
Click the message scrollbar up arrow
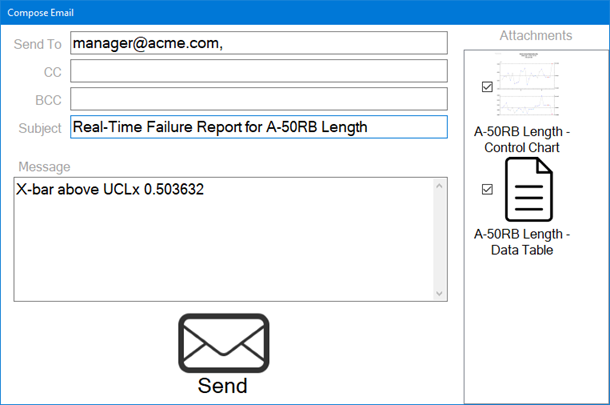tap(438, 186)
